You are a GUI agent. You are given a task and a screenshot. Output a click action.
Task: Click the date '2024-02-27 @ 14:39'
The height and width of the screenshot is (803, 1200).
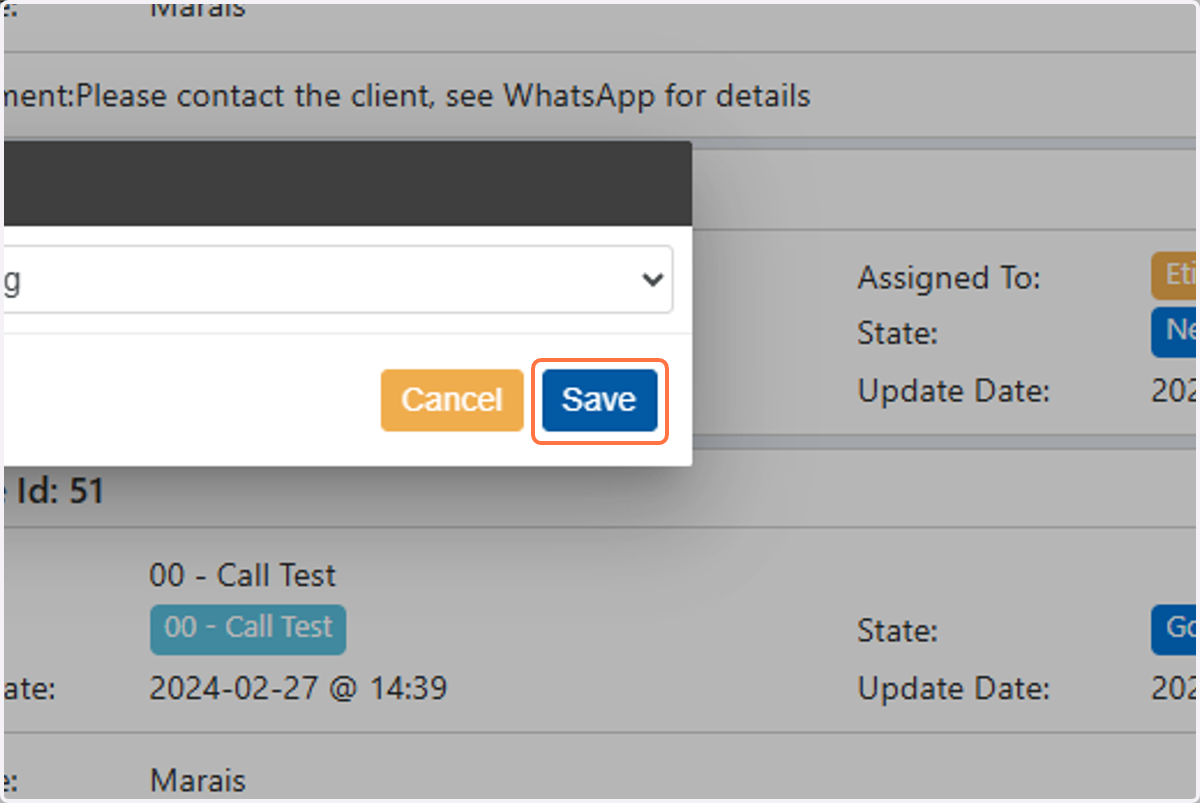(x=298, y=688)
